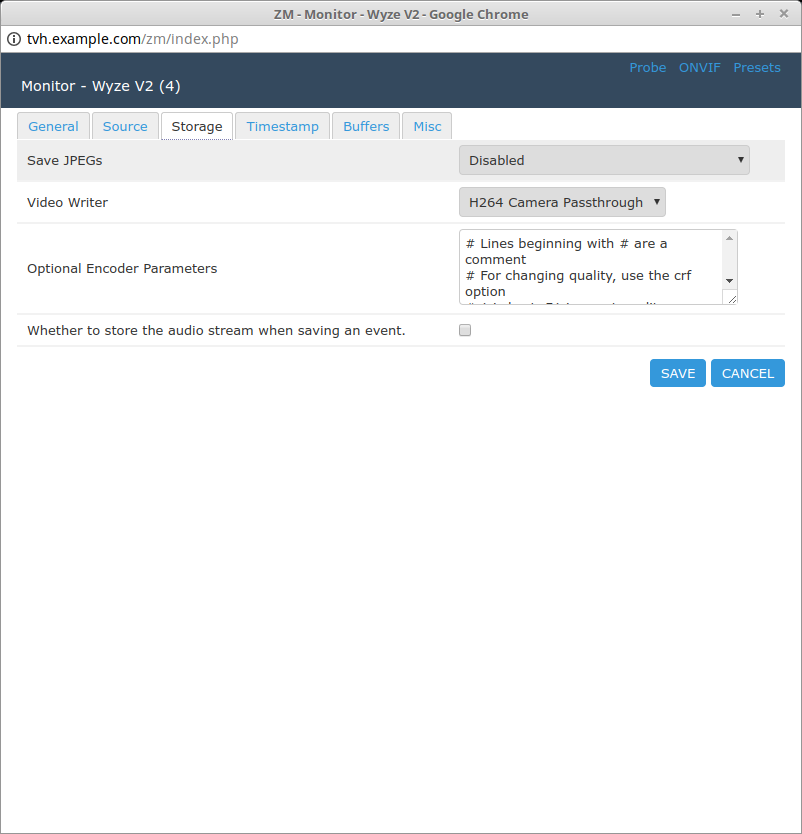Image resolution: width=802 pixels, height=834 pixels.
Task: Switch to the Source tab
Action: (125, 127)
